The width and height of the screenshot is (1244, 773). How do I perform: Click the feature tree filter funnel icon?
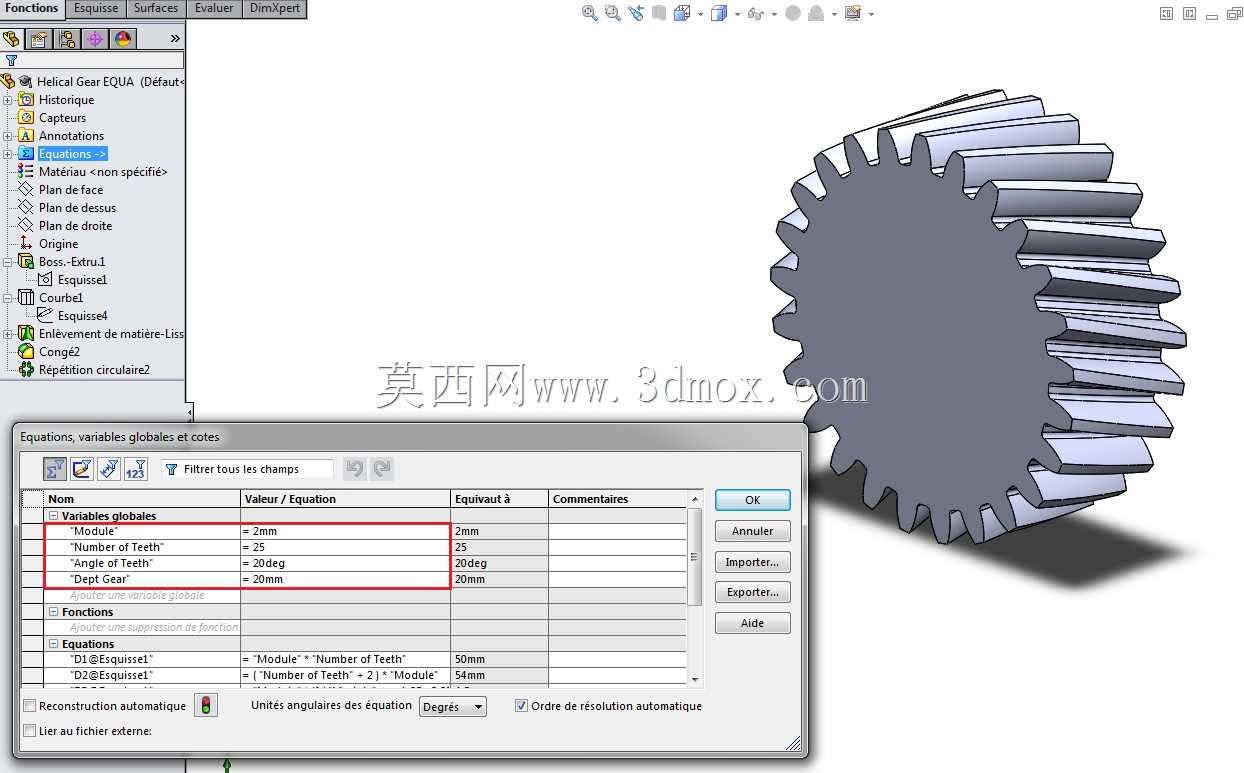click(x=11, y=60)
